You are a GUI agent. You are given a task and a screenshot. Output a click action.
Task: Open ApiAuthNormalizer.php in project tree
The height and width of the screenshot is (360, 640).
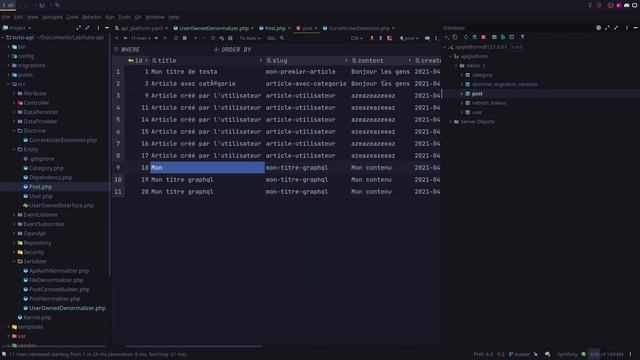tap(59, 271)
